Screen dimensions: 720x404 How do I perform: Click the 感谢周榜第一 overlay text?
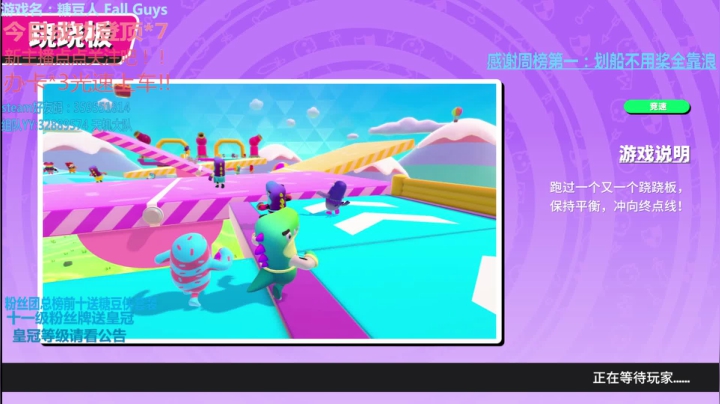coord(601,61)
